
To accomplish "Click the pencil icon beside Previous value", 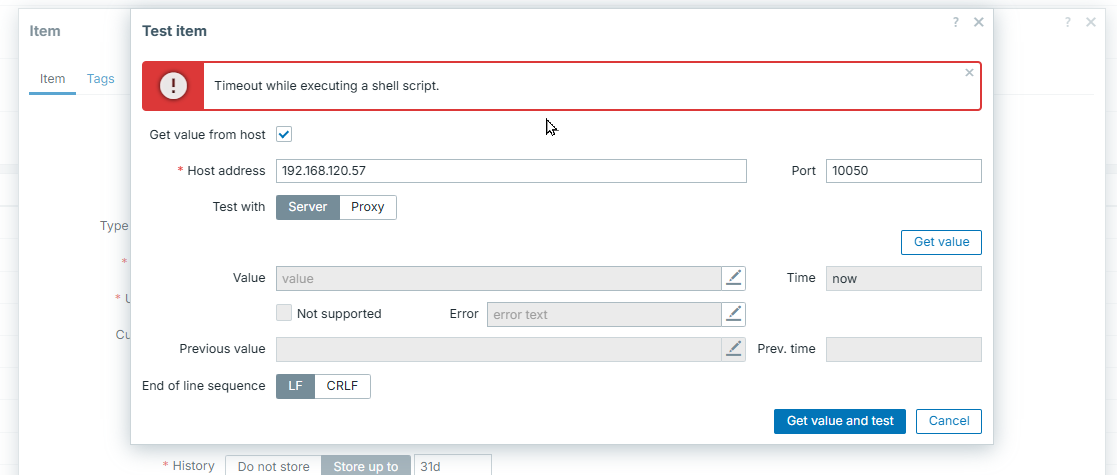I will [734, 349].
